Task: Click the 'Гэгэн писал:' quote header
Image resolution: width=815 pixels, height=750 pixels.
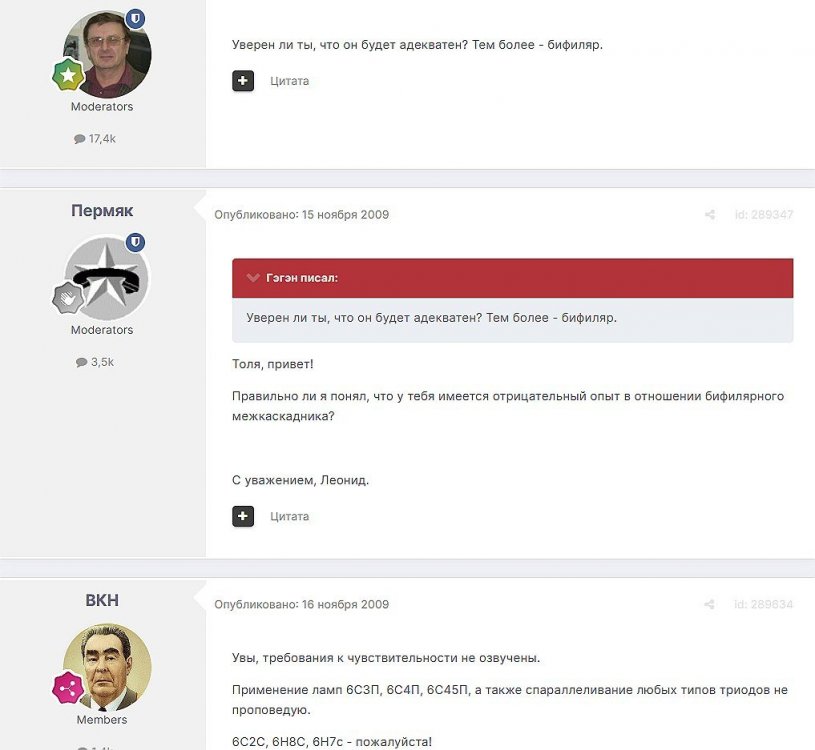Action: [302, 278]
